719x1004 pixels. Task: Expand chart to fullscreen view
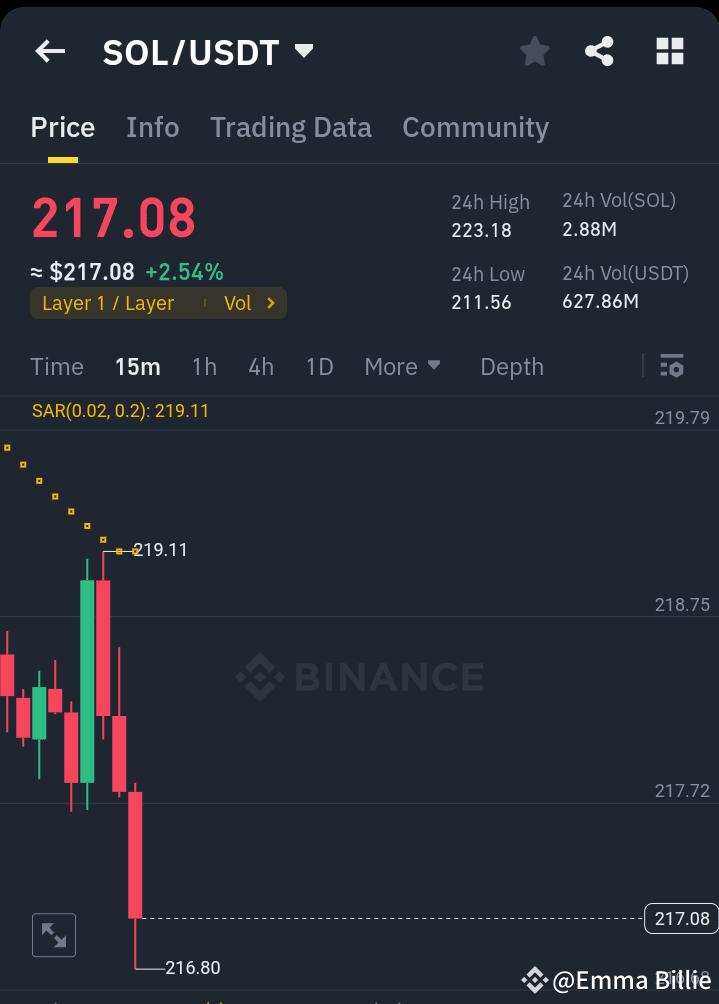point(53,935)
